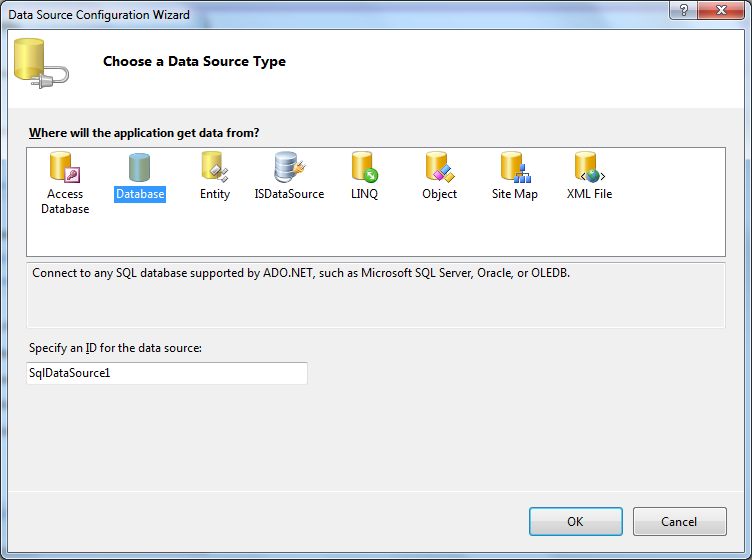Screen dimensions: 752x560
Task: Choose the LINQ data source icon
Action: (364, 167)
